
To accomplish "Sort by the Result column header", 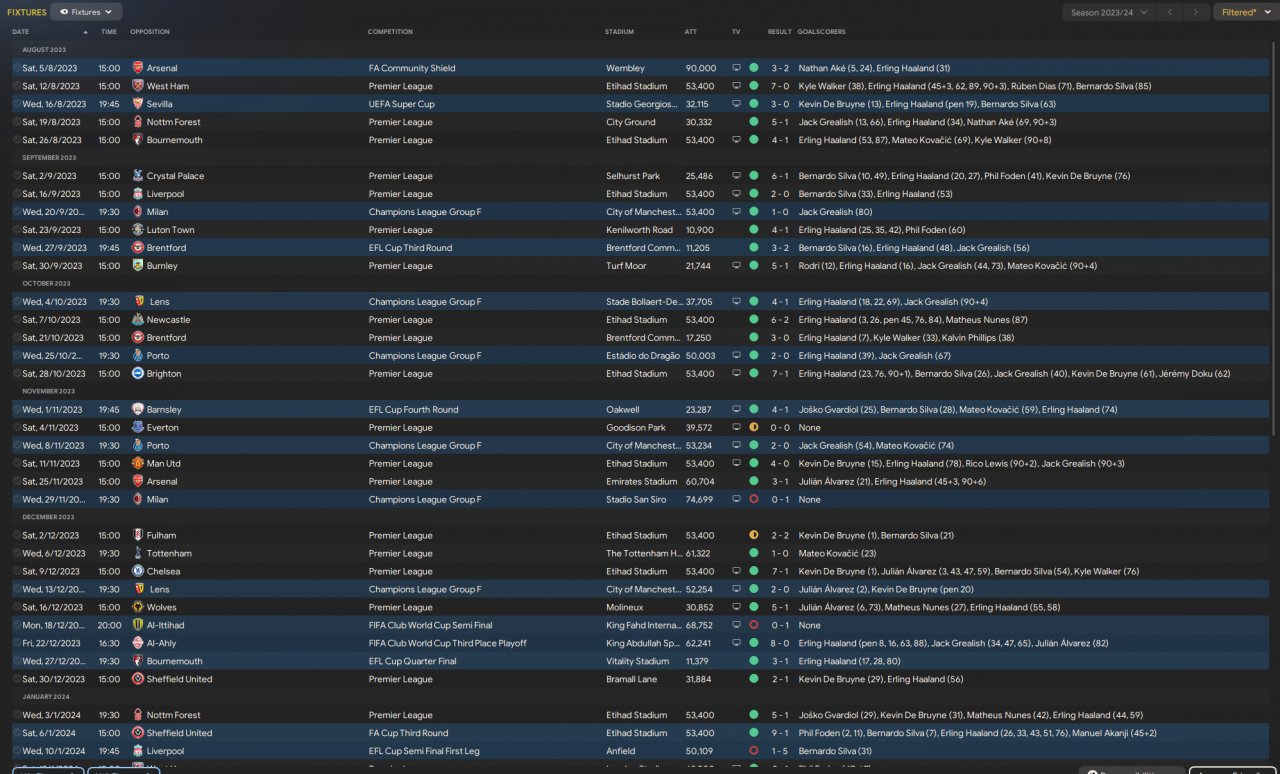I will click(780, 32).
